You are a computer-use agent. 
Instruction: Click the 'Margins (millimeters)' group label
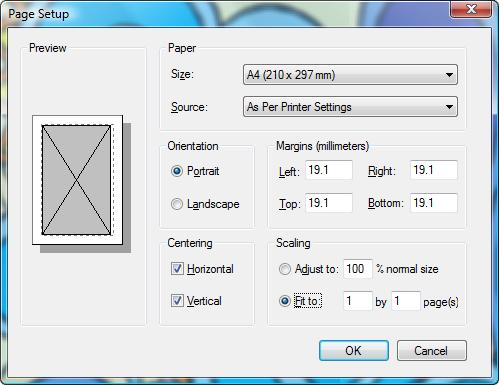tap(322, 146)
